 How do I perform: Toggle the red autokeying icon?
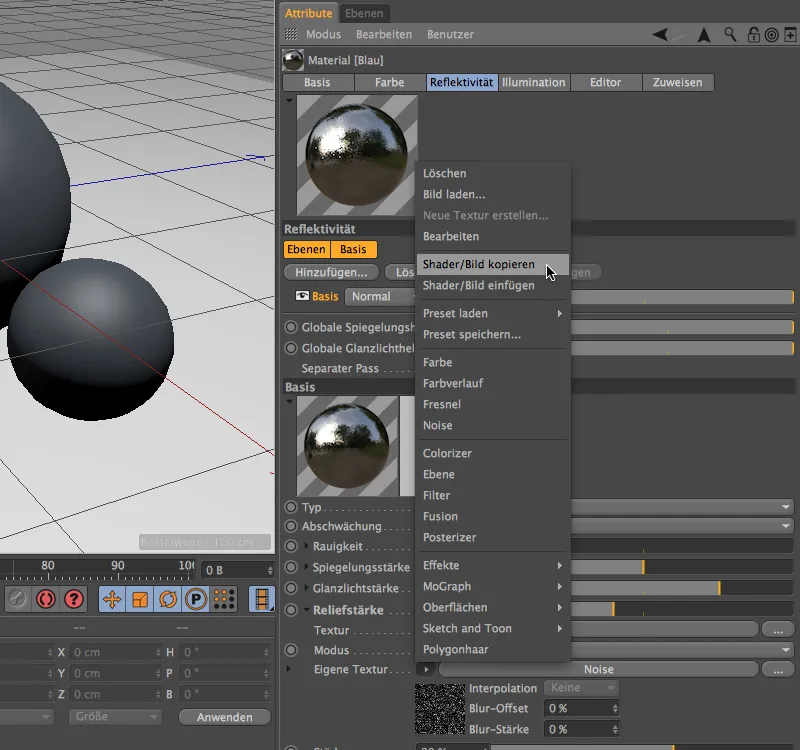tap(45, 598)
